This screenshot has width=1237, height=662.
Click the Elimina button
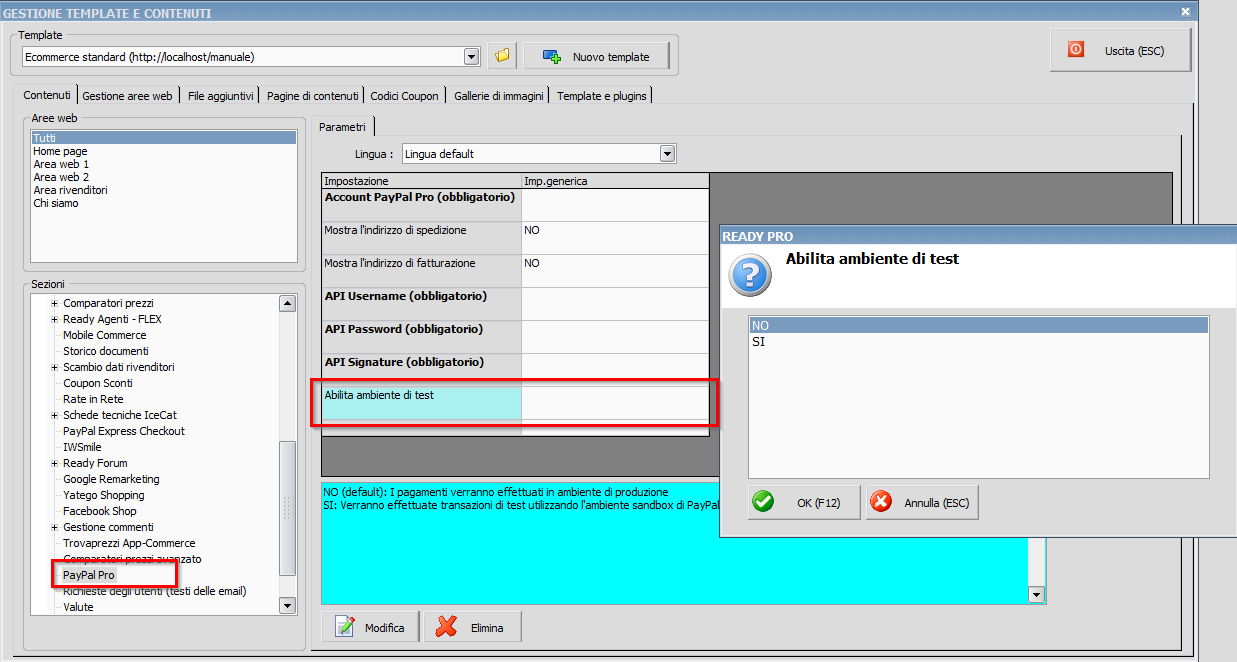473,627
